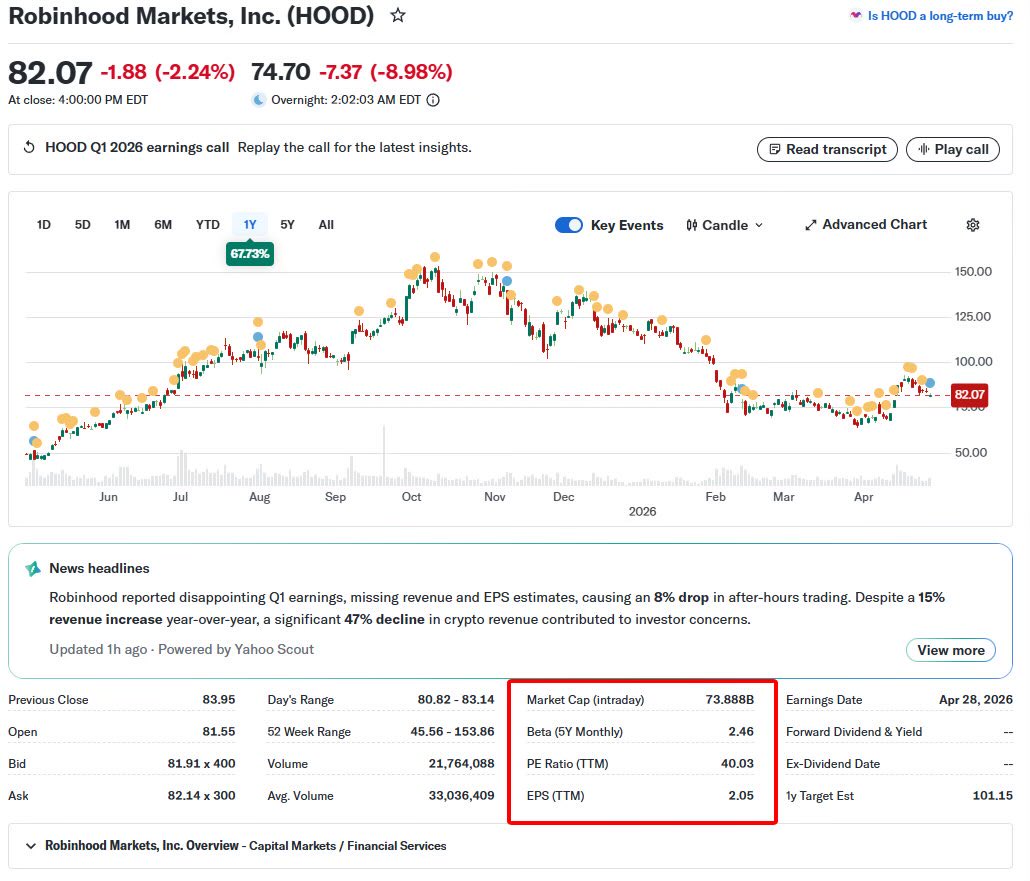Select the 1D time range
The width and height of the screenshot is (1030, 881).
click(x=43, y=225)
